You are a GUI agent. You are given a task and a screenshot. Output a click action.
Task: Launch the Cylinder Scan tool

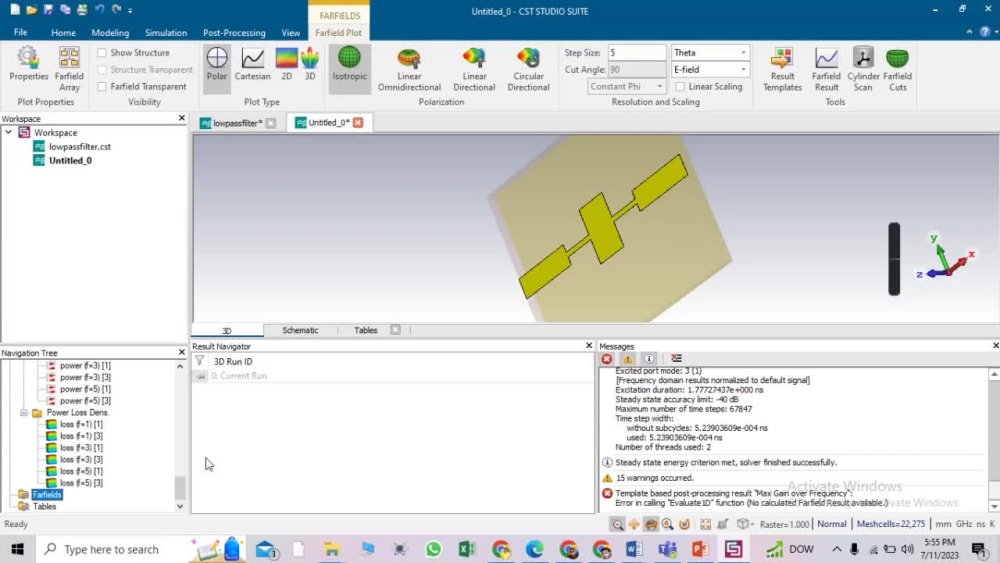point(863,69)
